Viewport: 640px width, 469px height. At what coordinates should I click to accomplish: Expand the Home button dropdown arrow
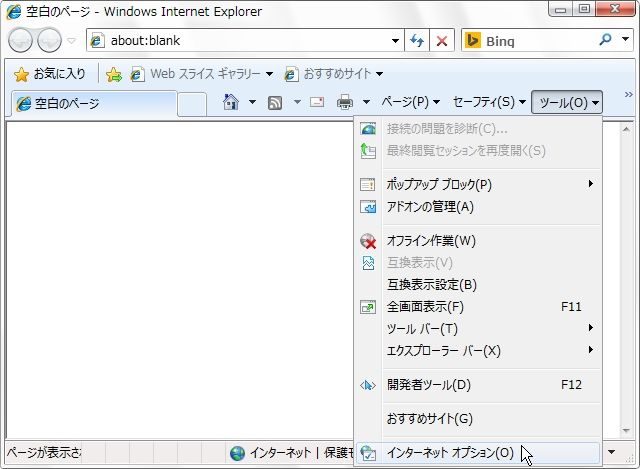point(253,102)
